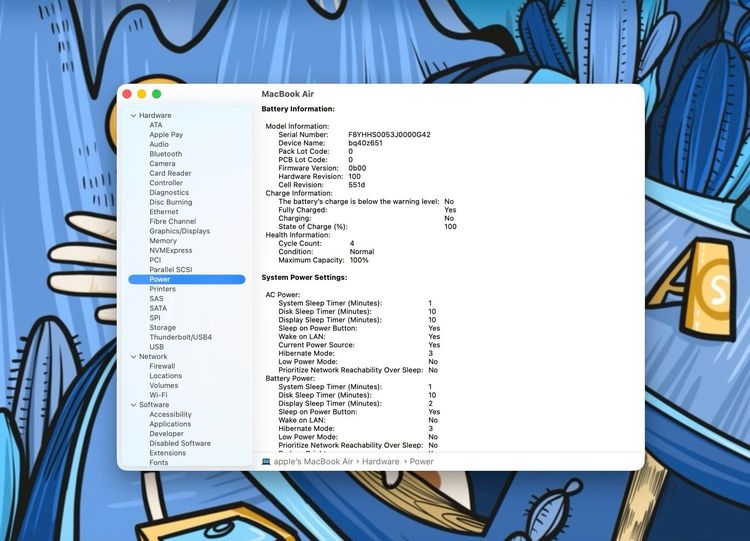Collapse the Hardware section
Viewport: 750px width, 541px height.
coord(133,116)
